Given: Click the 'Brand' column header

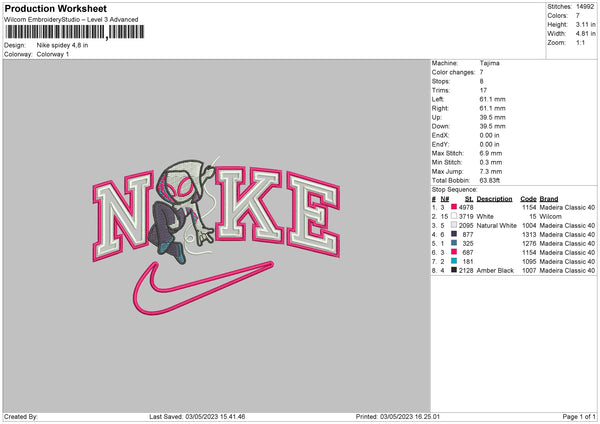Looking at the screenshot, I should [x=549, y=199].
